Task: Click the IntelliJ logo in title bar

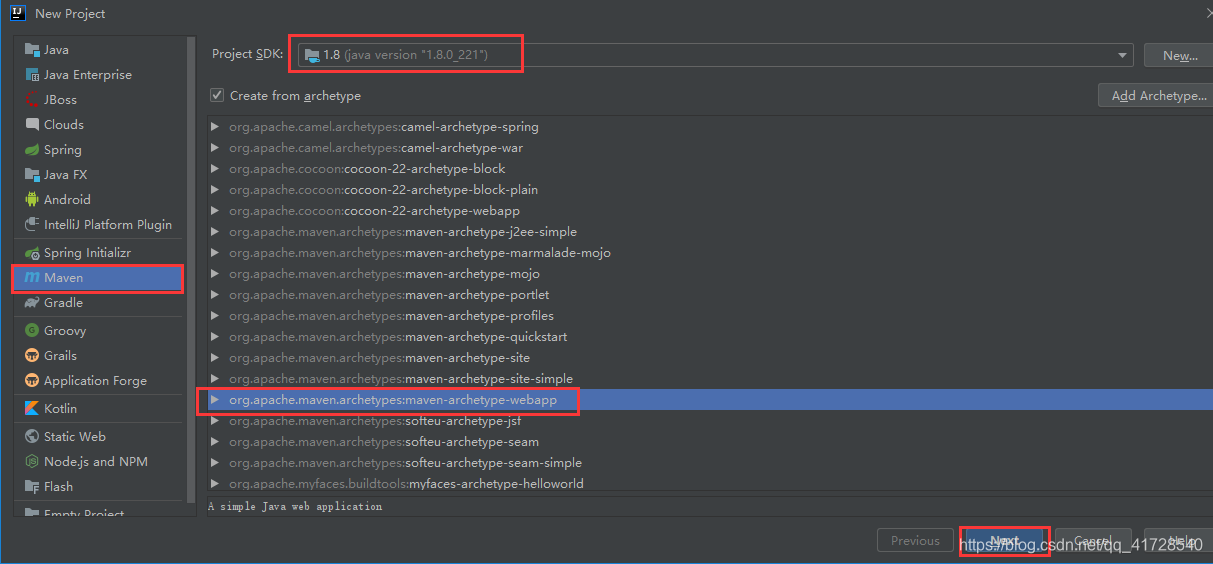Action: (x=18, y=13)
